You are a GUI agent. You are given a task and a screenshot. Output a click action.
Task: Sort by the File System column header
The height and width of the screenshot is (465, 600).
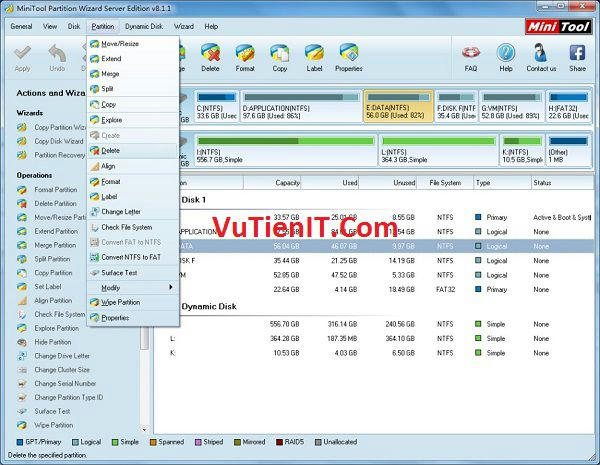pos(445,183)
